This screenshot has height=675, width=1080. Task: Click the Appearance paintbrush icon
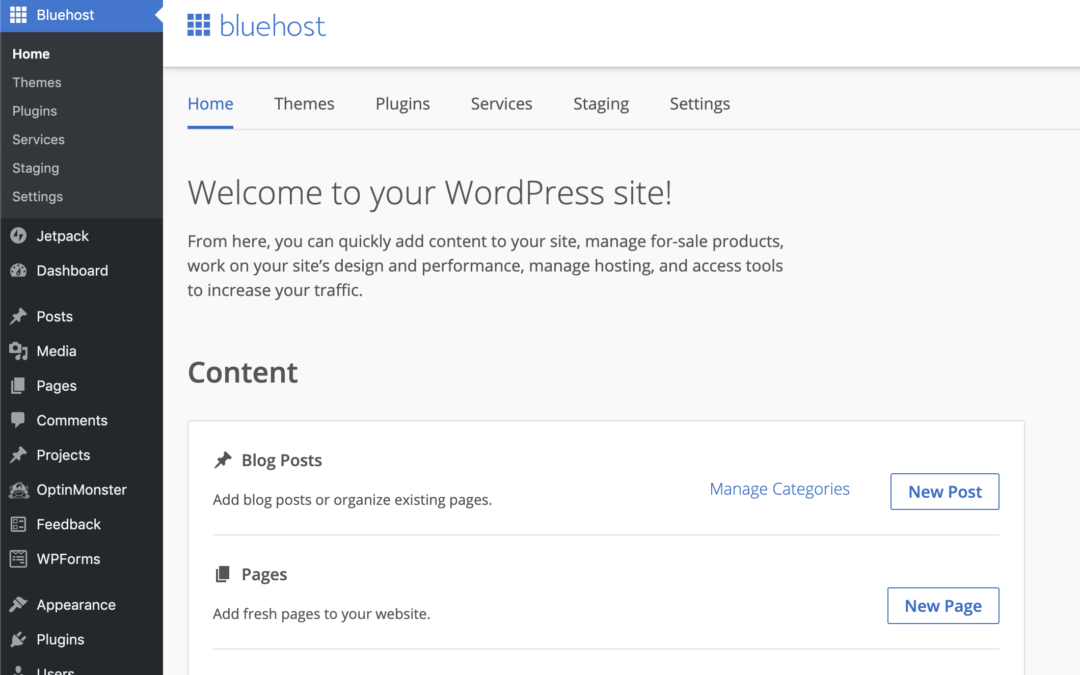pyautogui.click(x=19, y=605)
